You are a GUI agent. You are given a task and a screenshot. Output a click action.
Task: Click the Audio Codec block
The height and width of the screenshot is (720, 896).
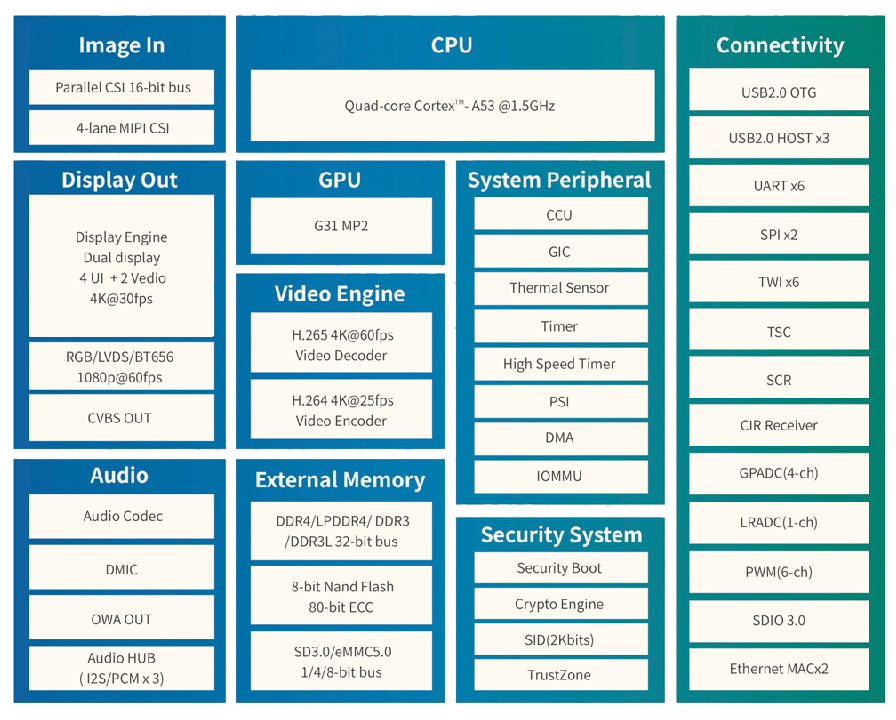122,516
